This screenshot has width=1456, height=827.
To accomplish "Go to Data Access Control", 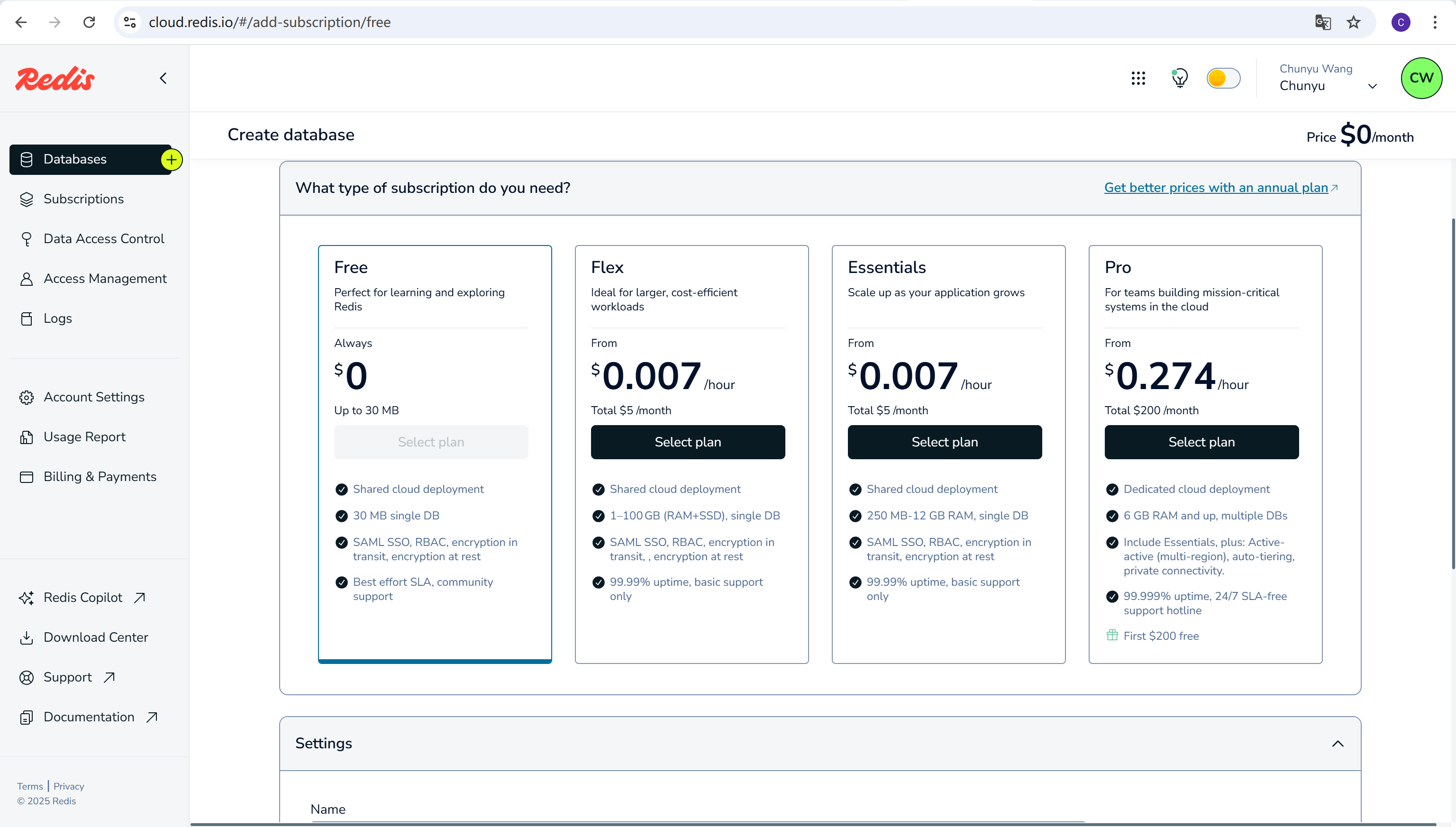I will [x=104, y=238].
